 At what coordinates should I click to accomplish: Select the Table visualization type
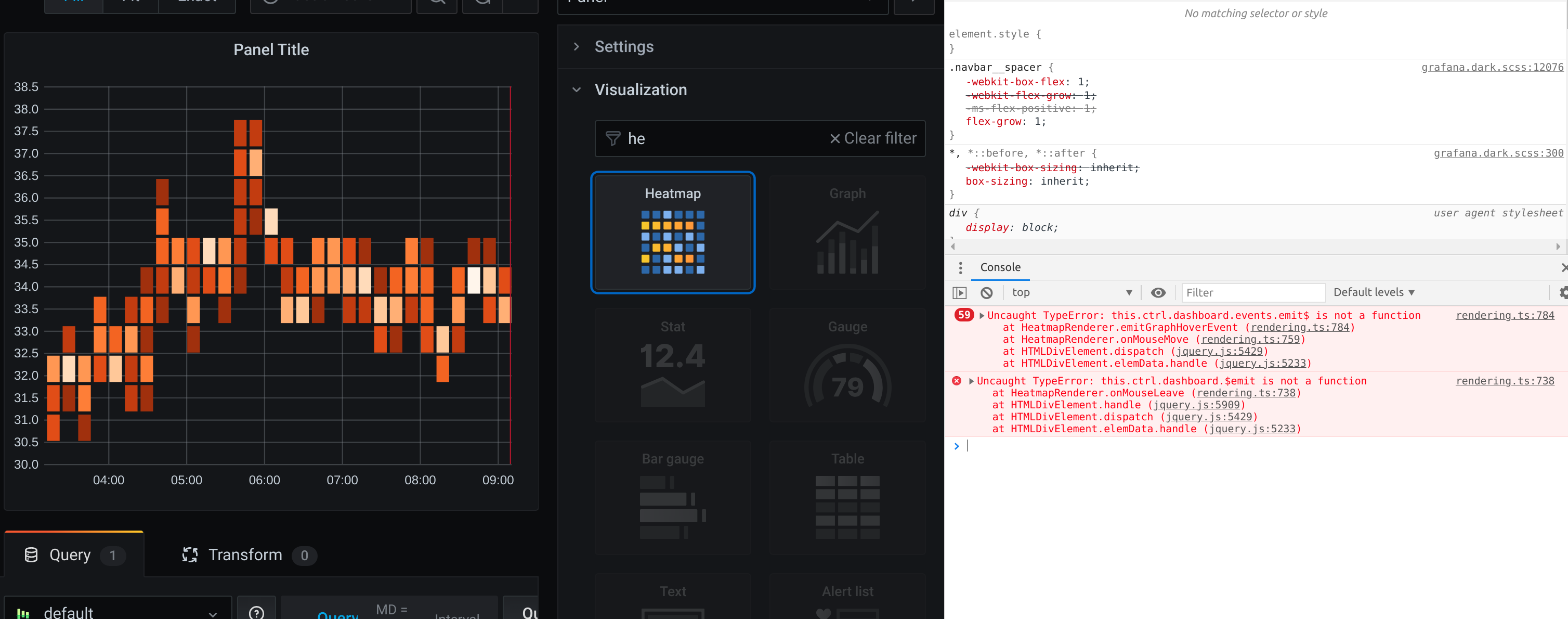(x=847, y=498)
